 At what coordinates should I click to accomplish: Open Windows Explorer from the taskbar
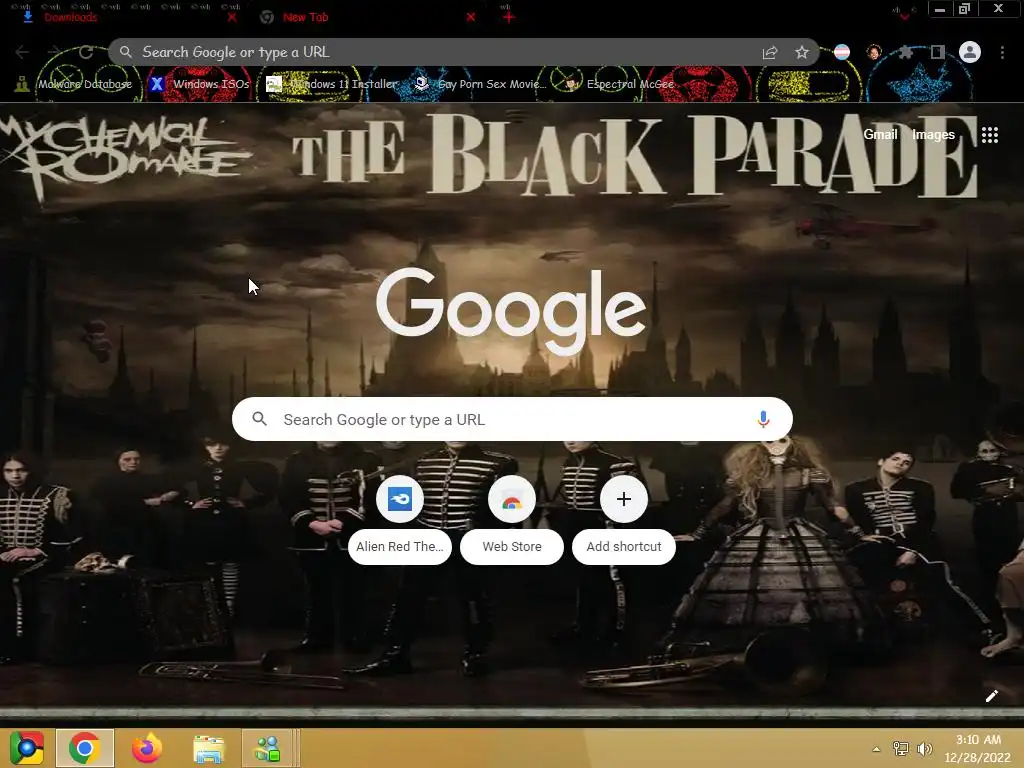click(x=208, y=748)
